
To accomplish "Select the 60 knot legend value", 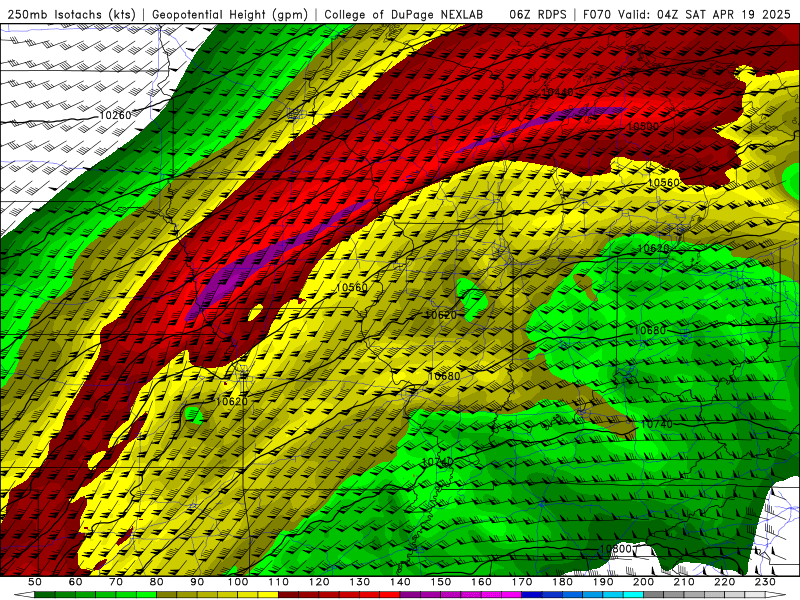I will (x=75, y=582).
